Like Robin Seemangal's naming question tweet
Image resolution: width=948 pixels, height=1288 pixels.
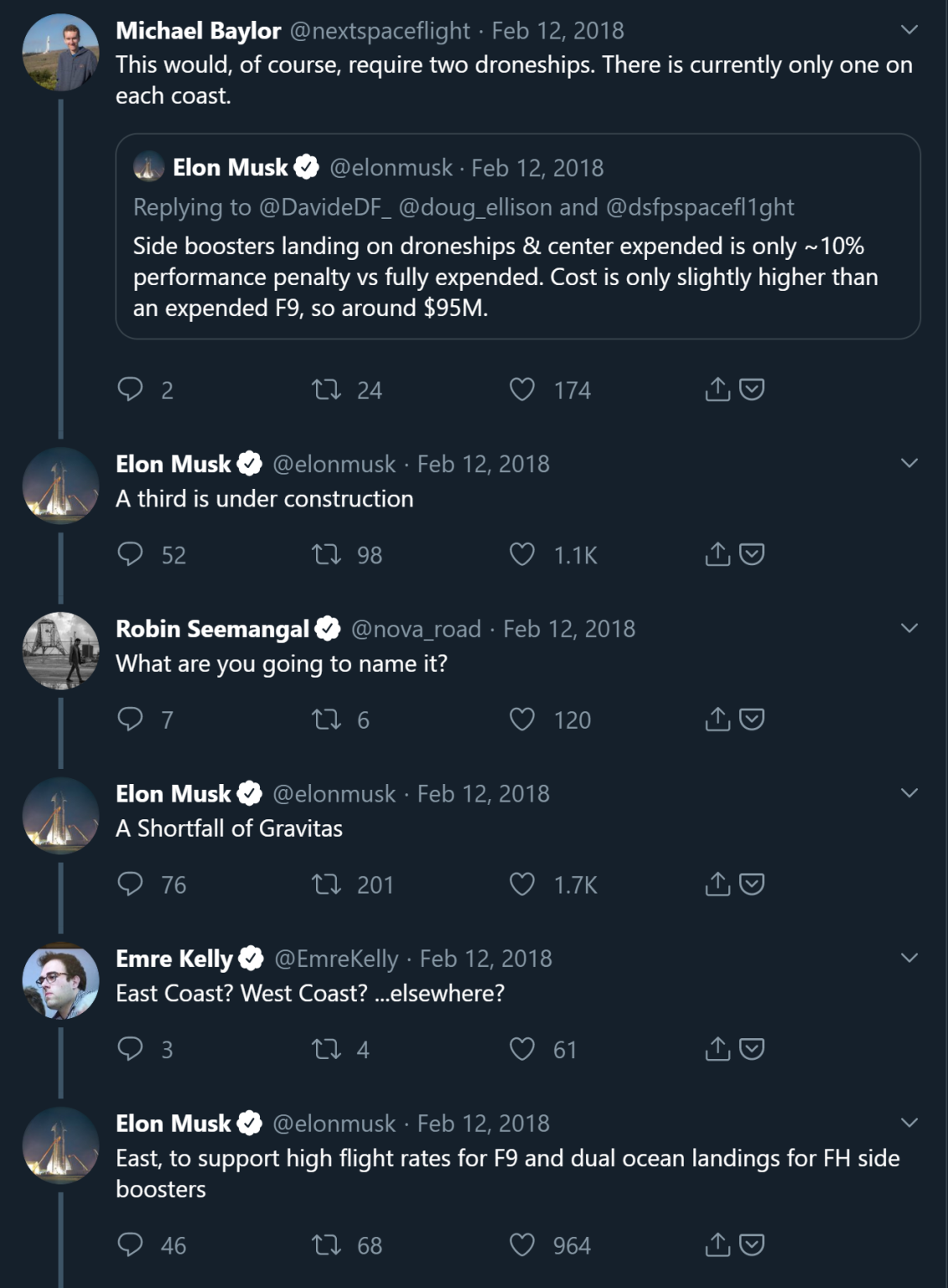(522, 719)
